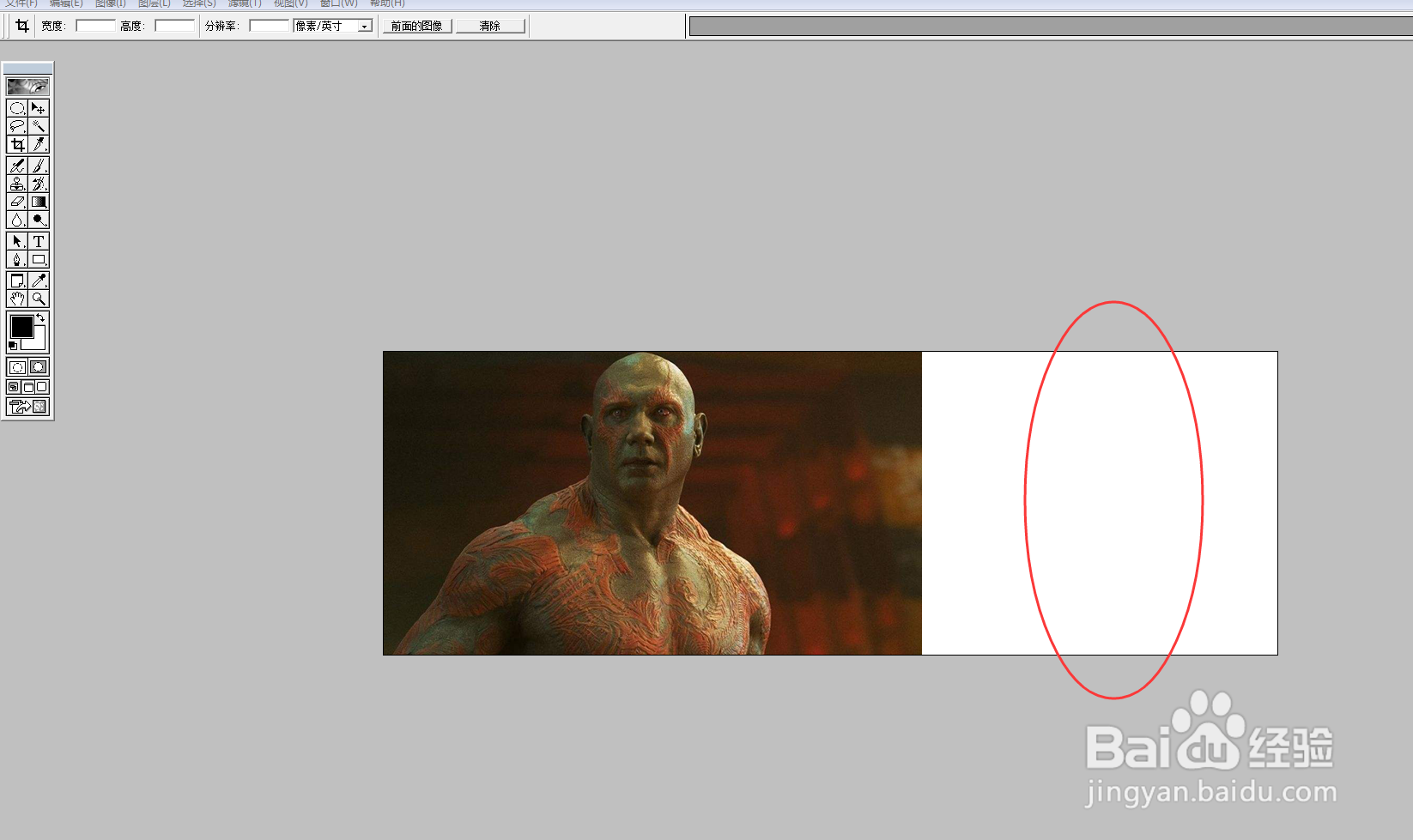Switch to Quick Mask edit mode
Image resolution: width=1413 pixels, height=840 pixels.
(39, 367)
